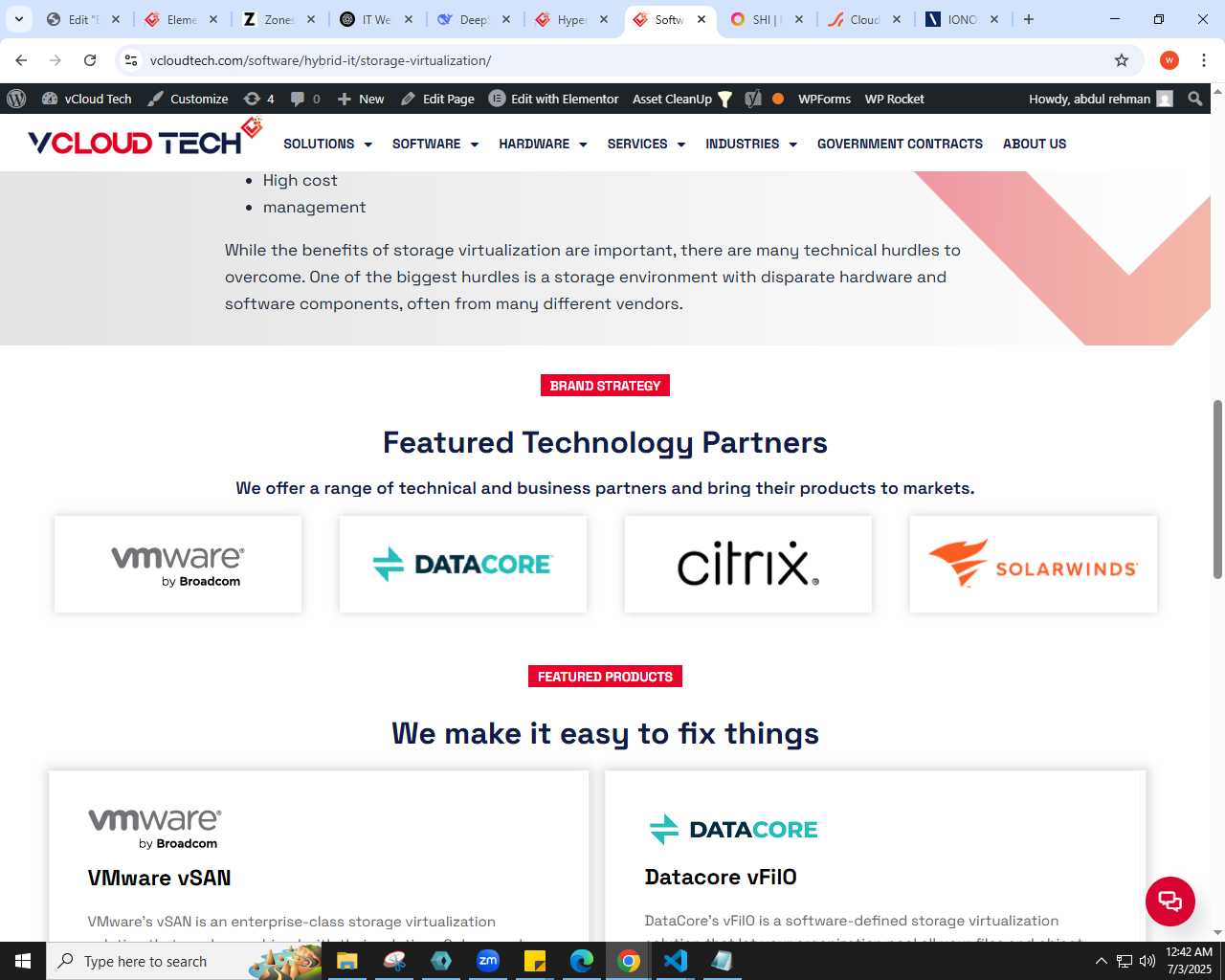Open Microsoft Edge from taskbar
Image resolution: width=1225 pixels, height=980 pixels.
click(x=581, y=961)
